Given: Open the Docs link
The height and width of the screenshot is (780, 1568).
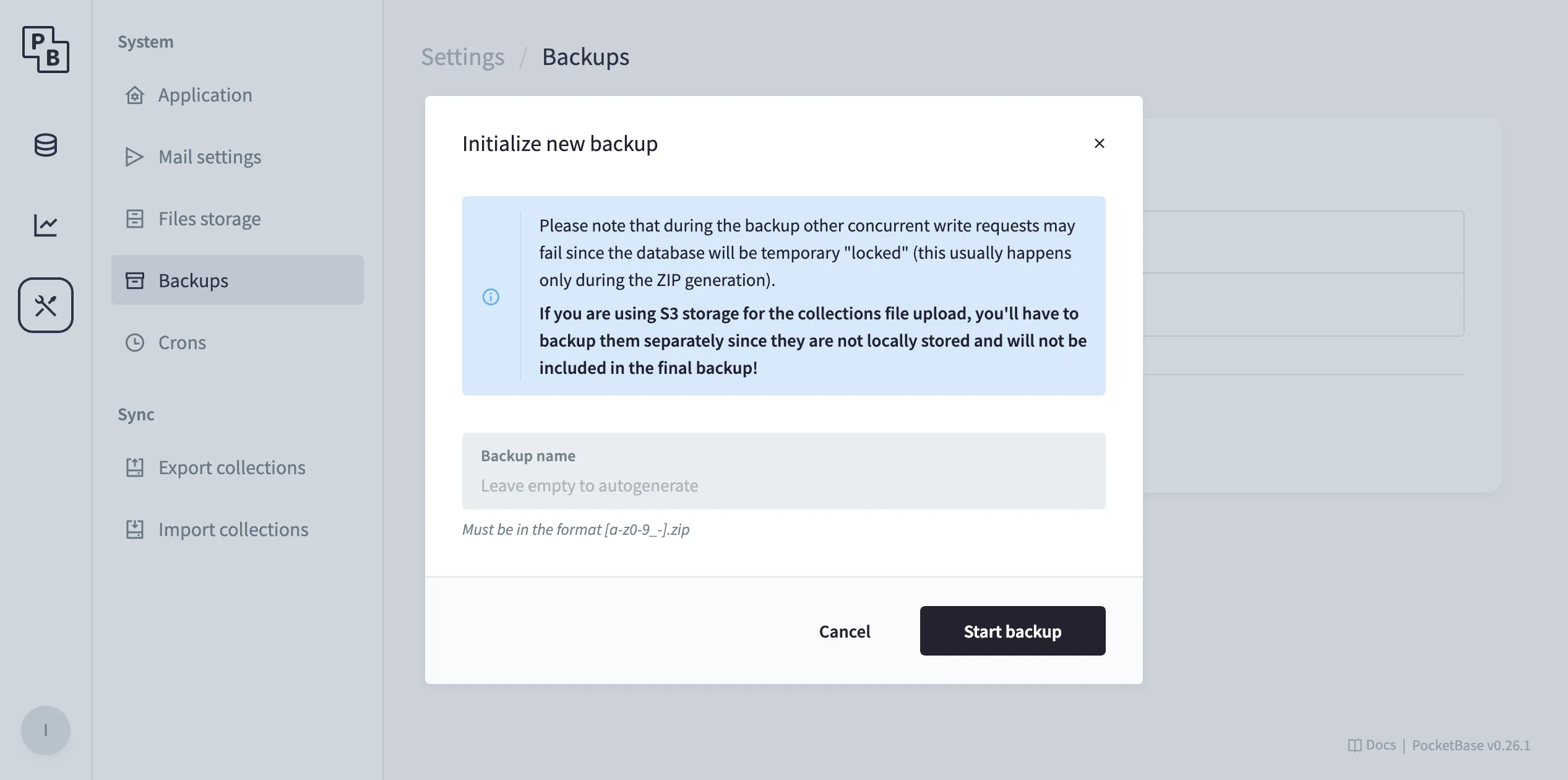Looking at the screenshot, I should (1374, 745).
